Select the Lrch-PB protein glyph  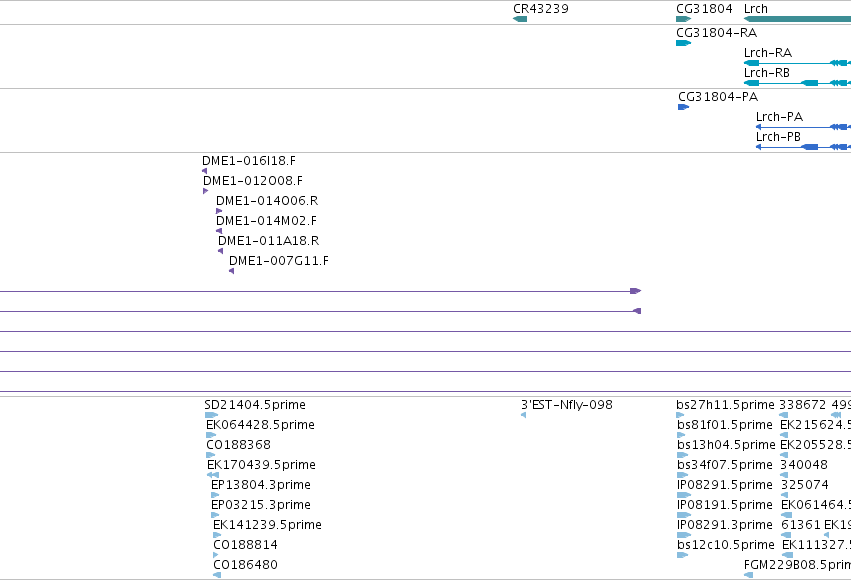(803, 147)
